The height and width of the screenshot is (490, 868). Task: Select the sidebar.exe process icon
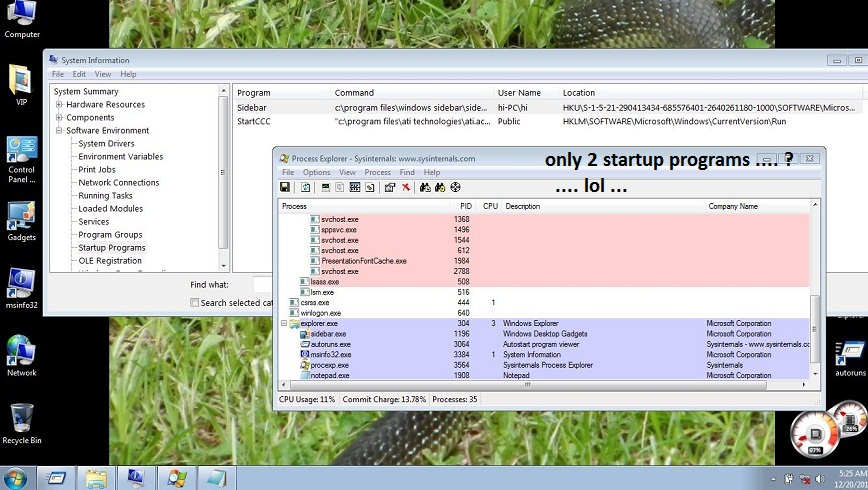click(304, 334)
